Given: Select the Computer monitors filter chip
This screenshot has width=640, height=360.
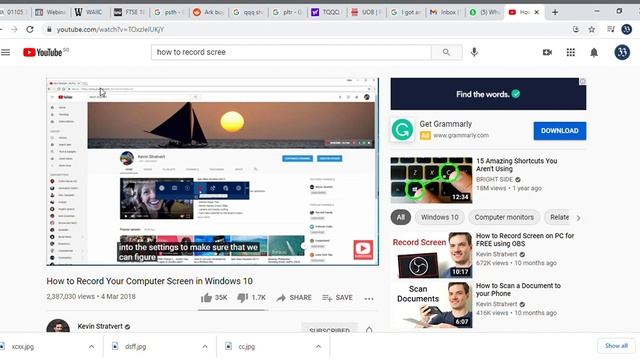Looking at the screenshot, I should pos(504,217).
